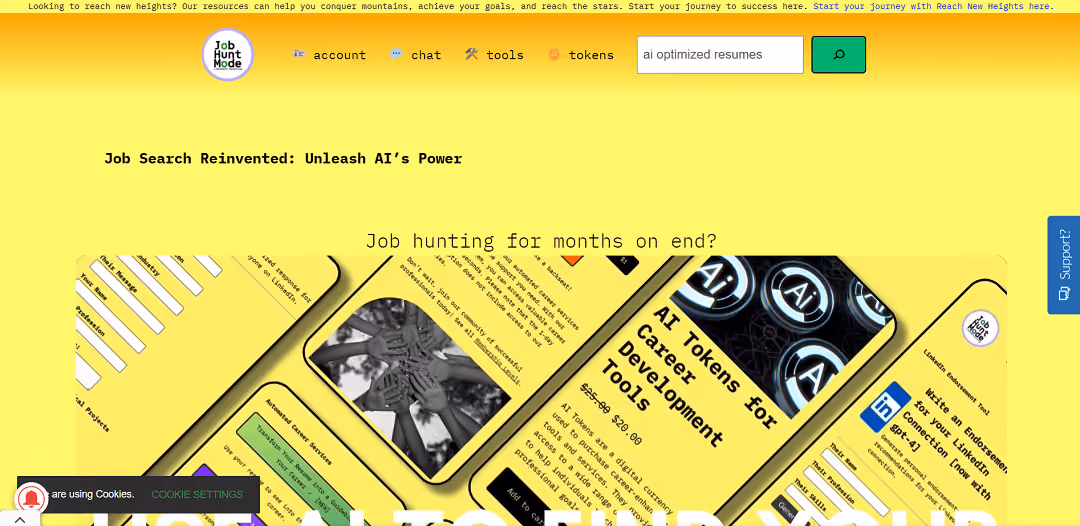The width and height of the screenshot is (1080, 526).
Task: Focus the search field with 'ai optimized resumes'
Action: pyautogui.click(x=720, y=54)
